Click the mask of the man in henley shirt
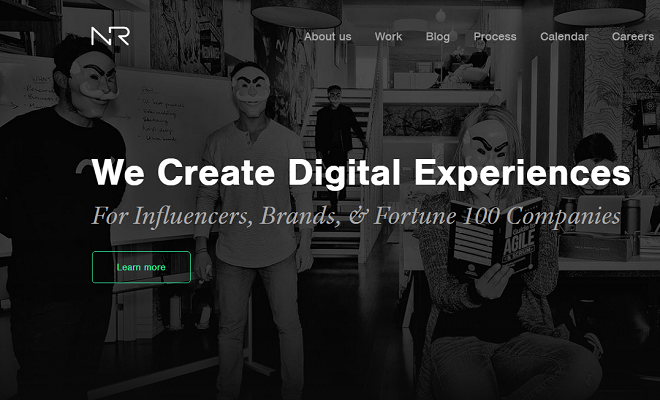 [x=251, y=93]
